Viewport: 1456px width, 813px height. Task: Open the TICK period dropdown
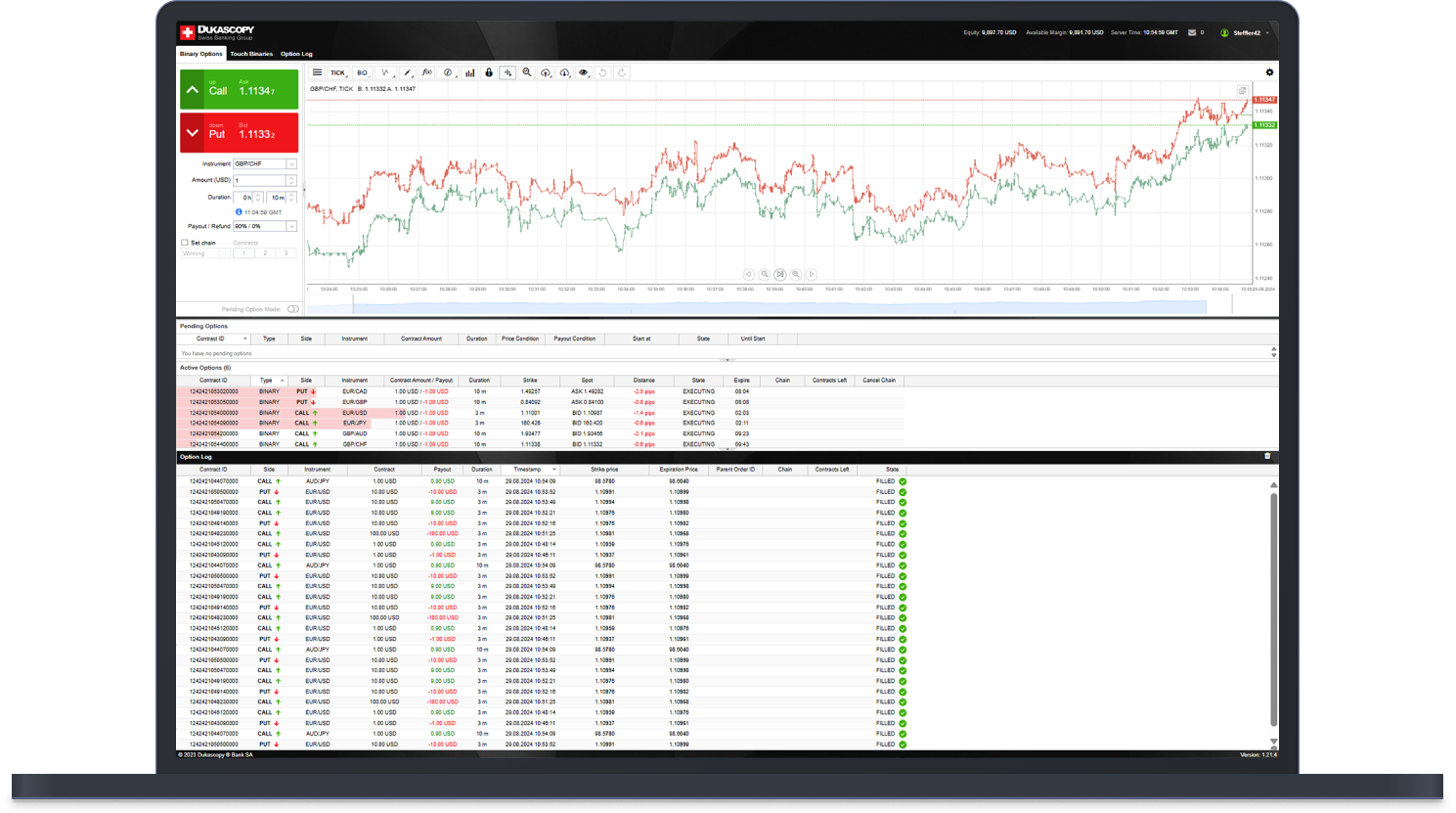click(337, 72)
